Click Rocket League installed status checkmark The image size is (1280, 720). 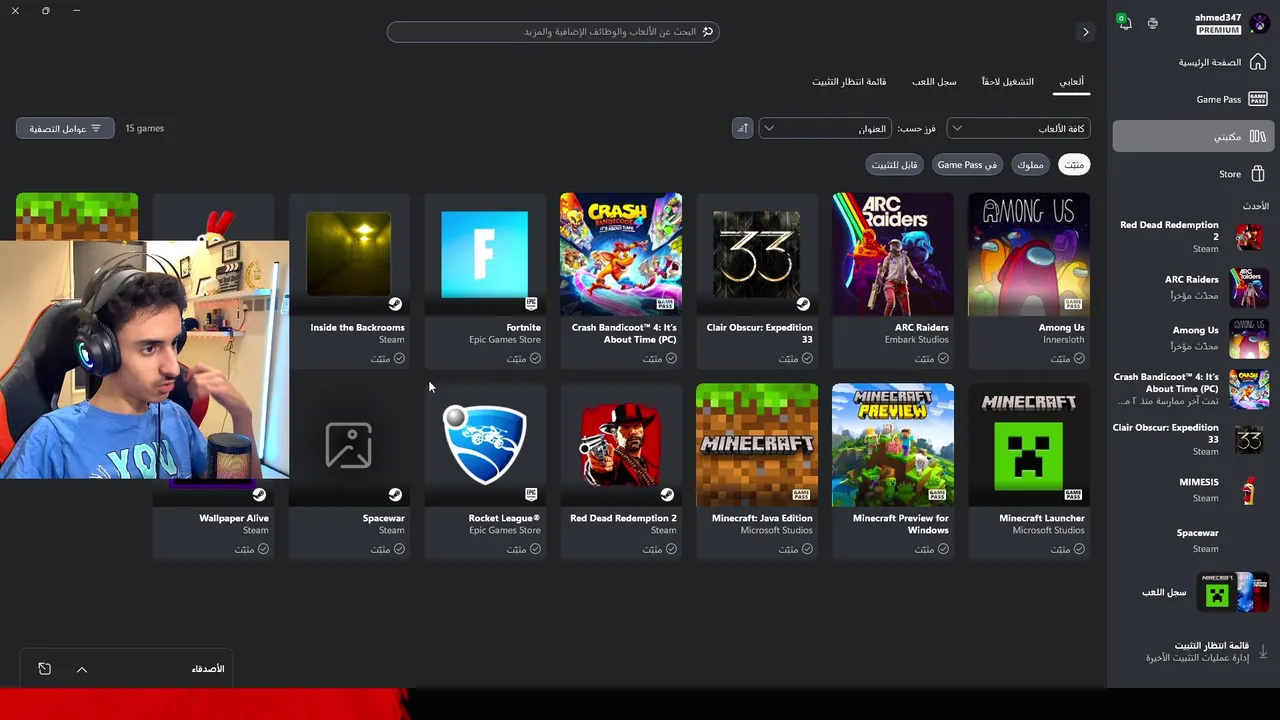click(535, 549)
